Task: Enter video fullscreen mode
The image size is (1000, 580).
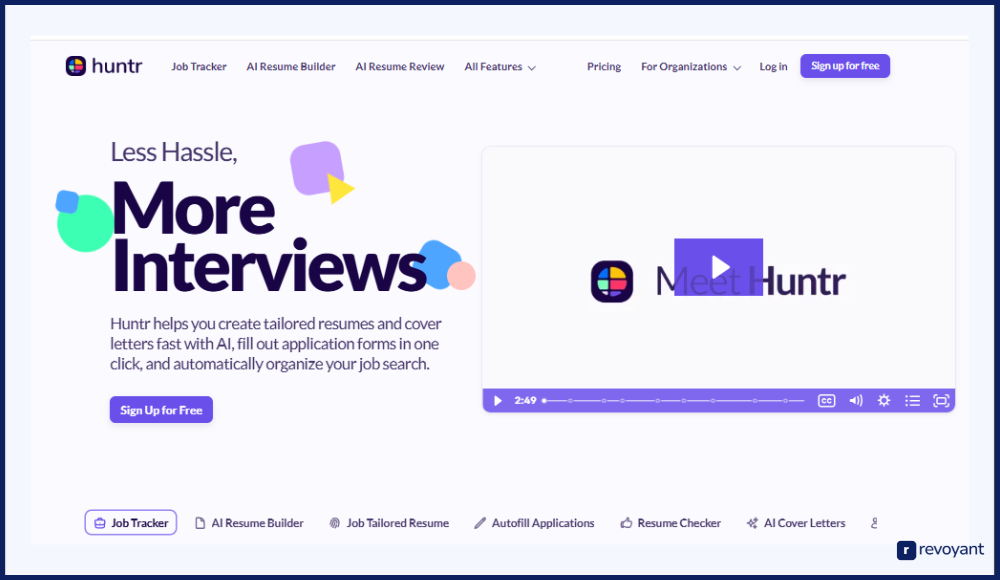Action: pyautogui.click(x=941, y=401)
